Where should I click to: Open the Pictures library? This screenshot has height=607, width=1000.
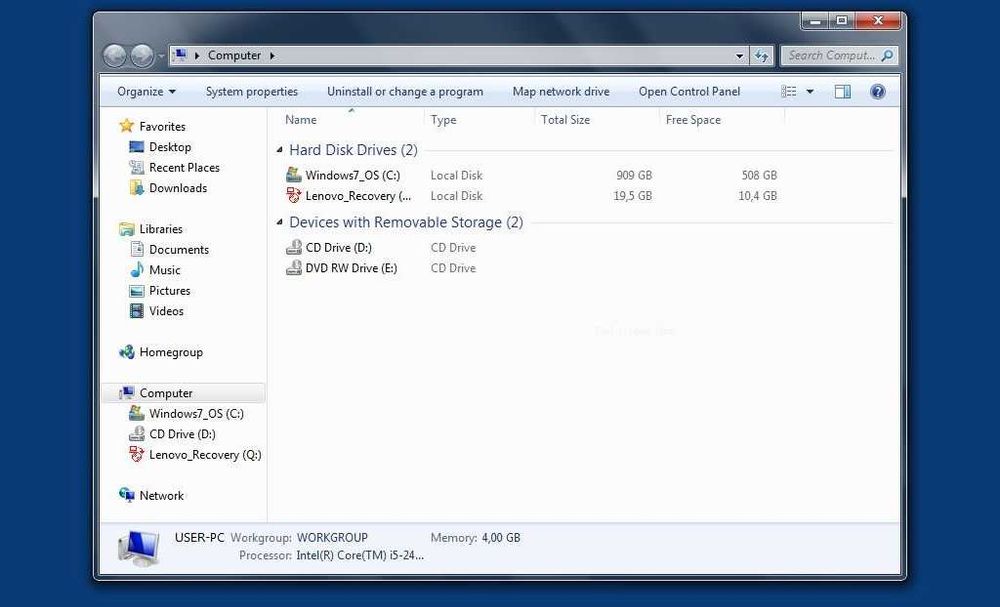click(170, 290)
